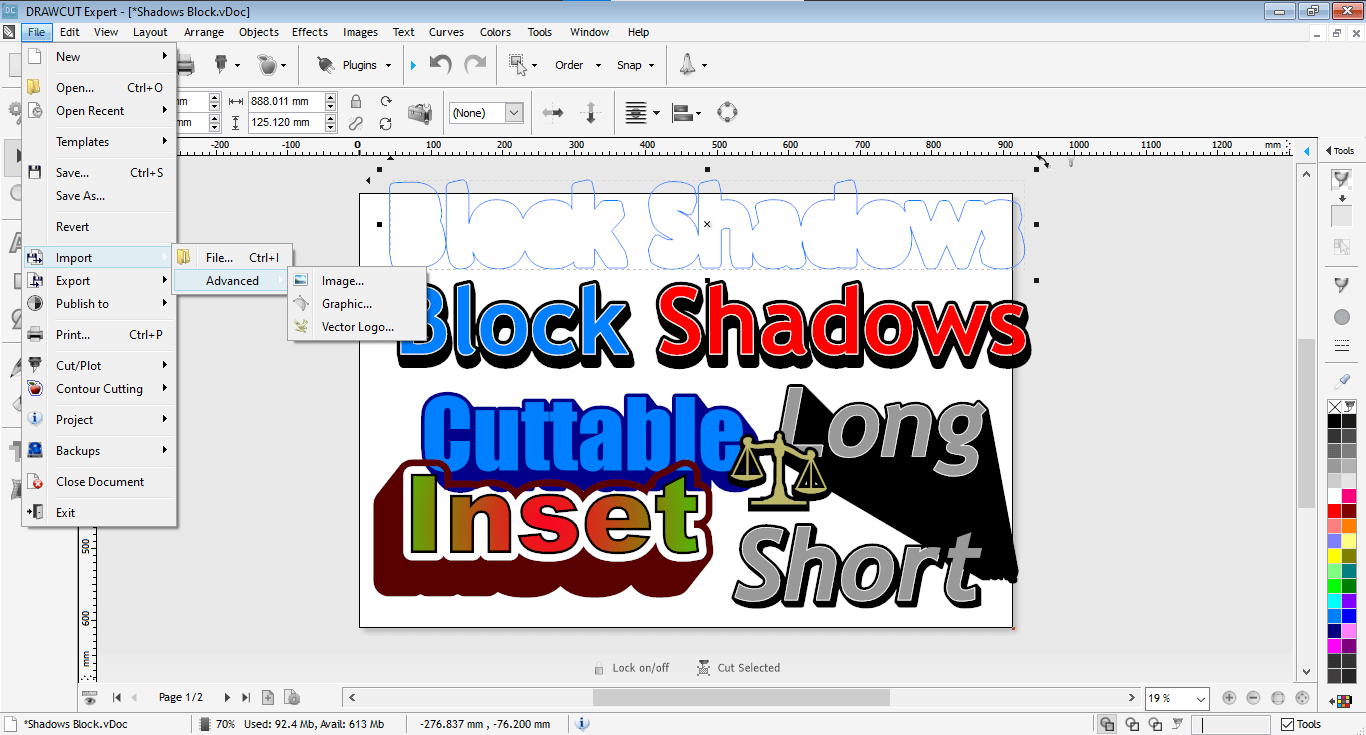Expand the Contour Cutting submenu
Viewport: 1366px width, 735px height.
click(99, 389)
